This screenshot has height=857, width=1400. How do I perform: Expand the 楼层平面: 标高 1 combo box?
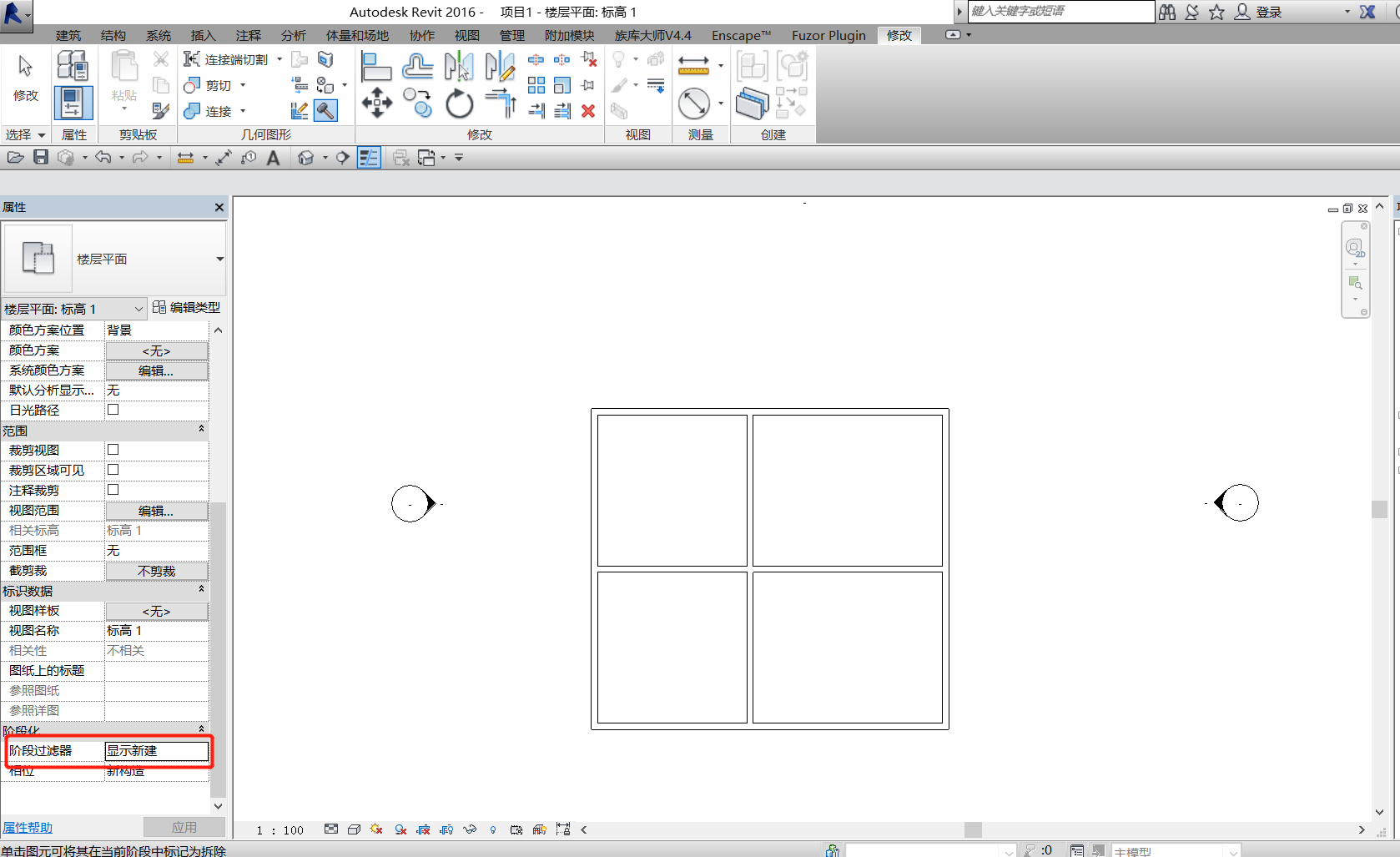[x=138, y=309]
